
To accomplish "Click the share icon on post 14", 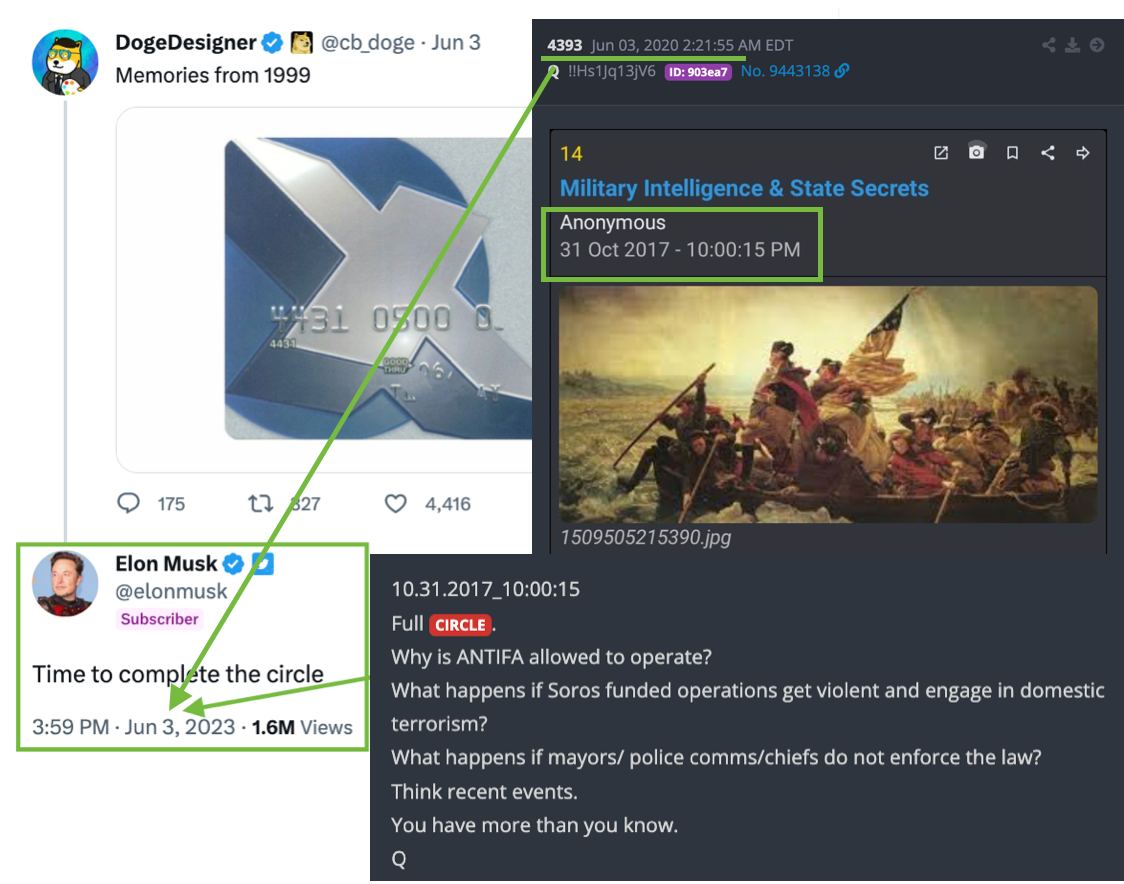I will pos(1047,153).
